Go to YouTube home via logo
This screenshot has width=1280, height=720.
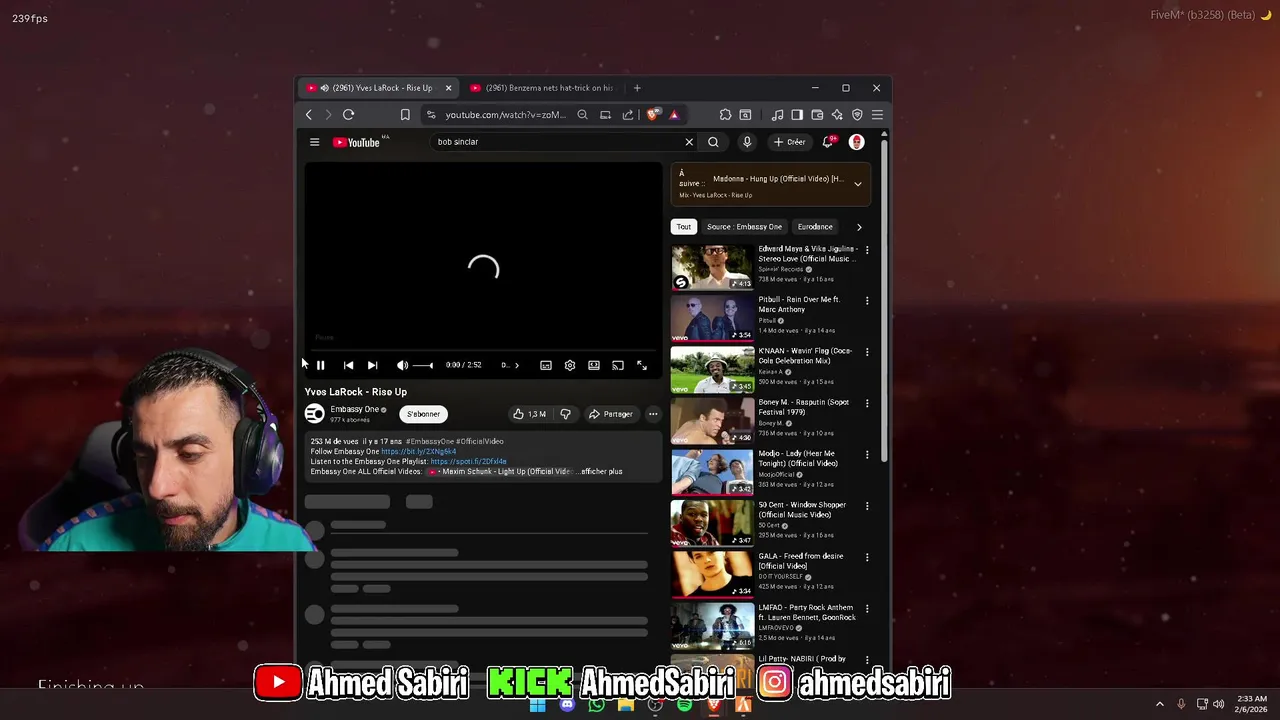(x=357, y=142)
